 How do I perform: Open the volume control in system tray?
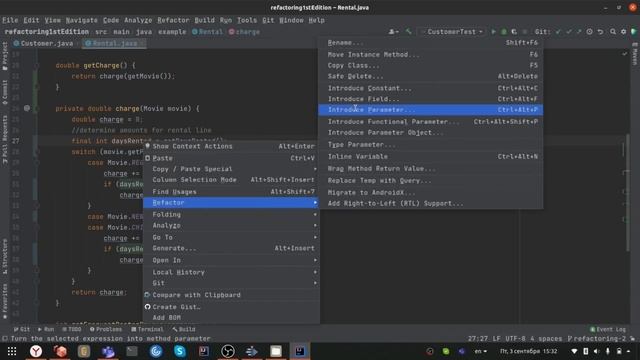(x=596, y=351)
